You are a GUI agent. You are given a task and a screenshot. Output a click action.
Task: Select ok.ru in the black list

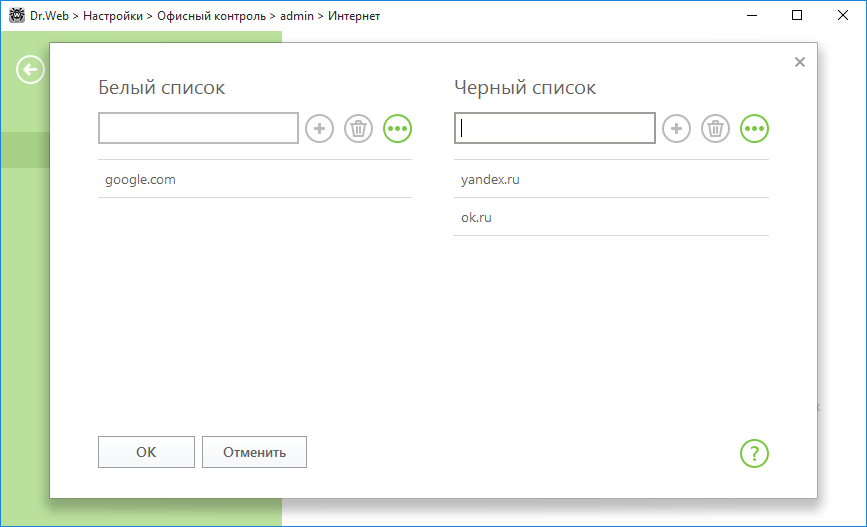(612, 217)
